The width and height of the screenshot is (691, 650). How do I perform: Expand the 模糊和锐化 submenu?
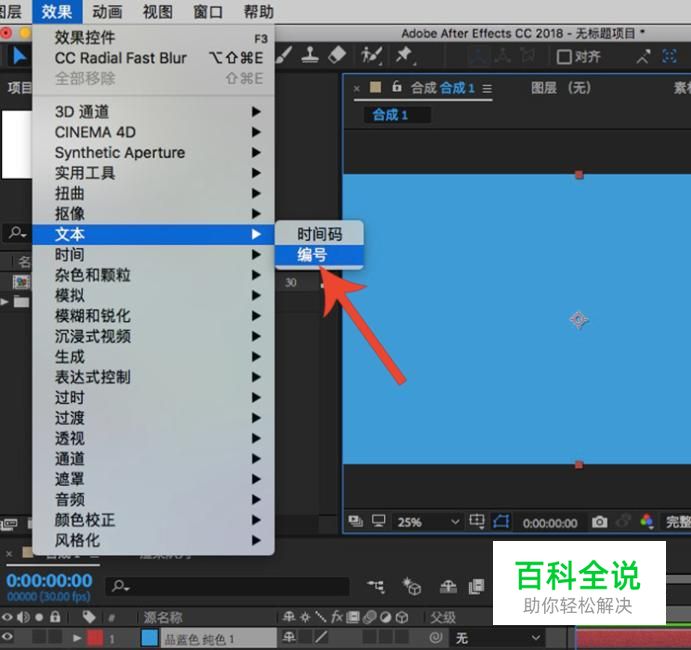pos(153,316)
